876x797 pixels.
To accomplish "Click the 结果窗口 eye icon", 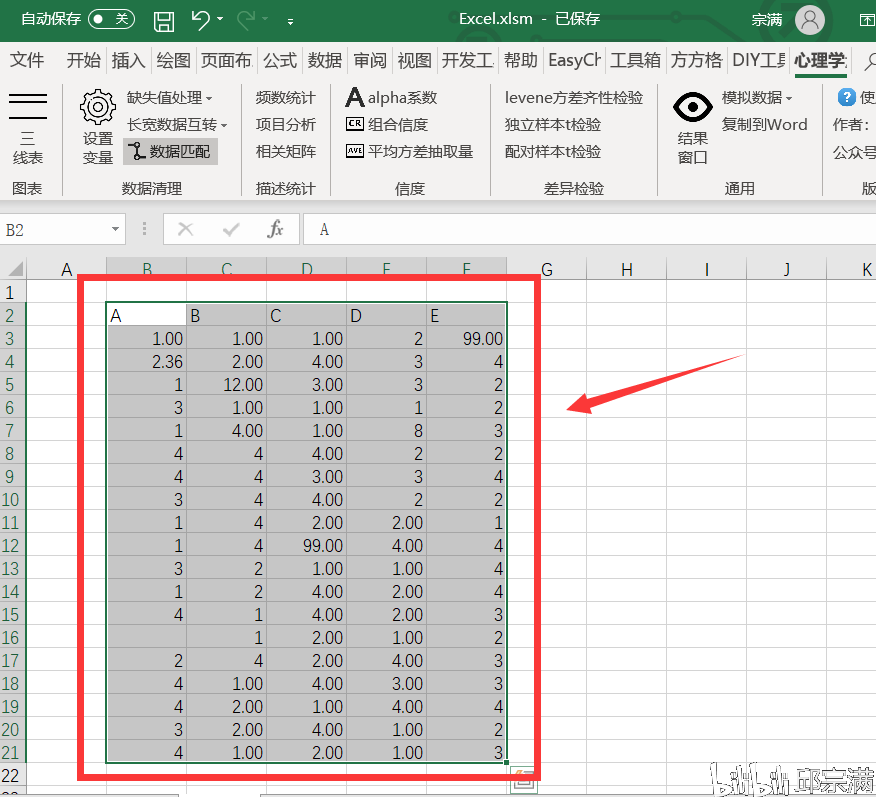I will tap(693, 107).
